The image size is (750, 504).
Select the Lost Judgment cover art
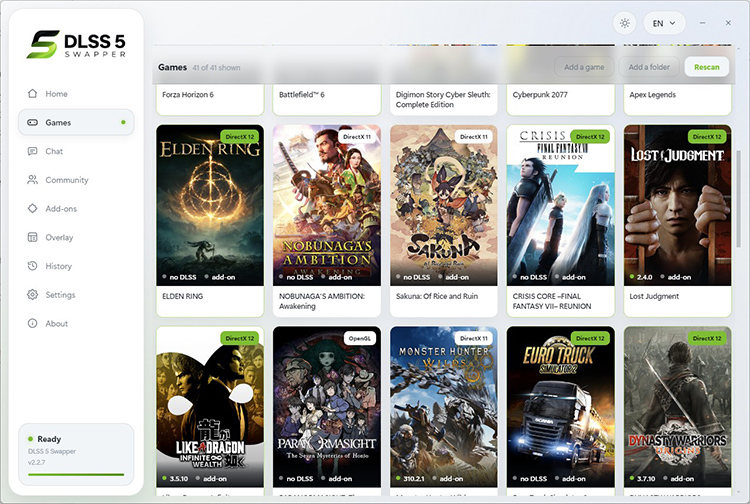pyautogui.click(x=677, y=205)
